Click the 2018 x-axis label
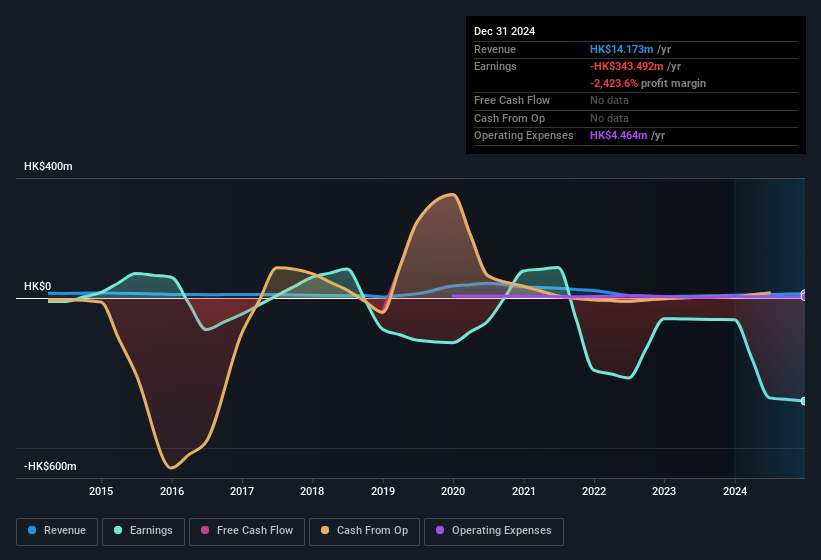Screen dimensions: 821x560 tap(312, 491)
